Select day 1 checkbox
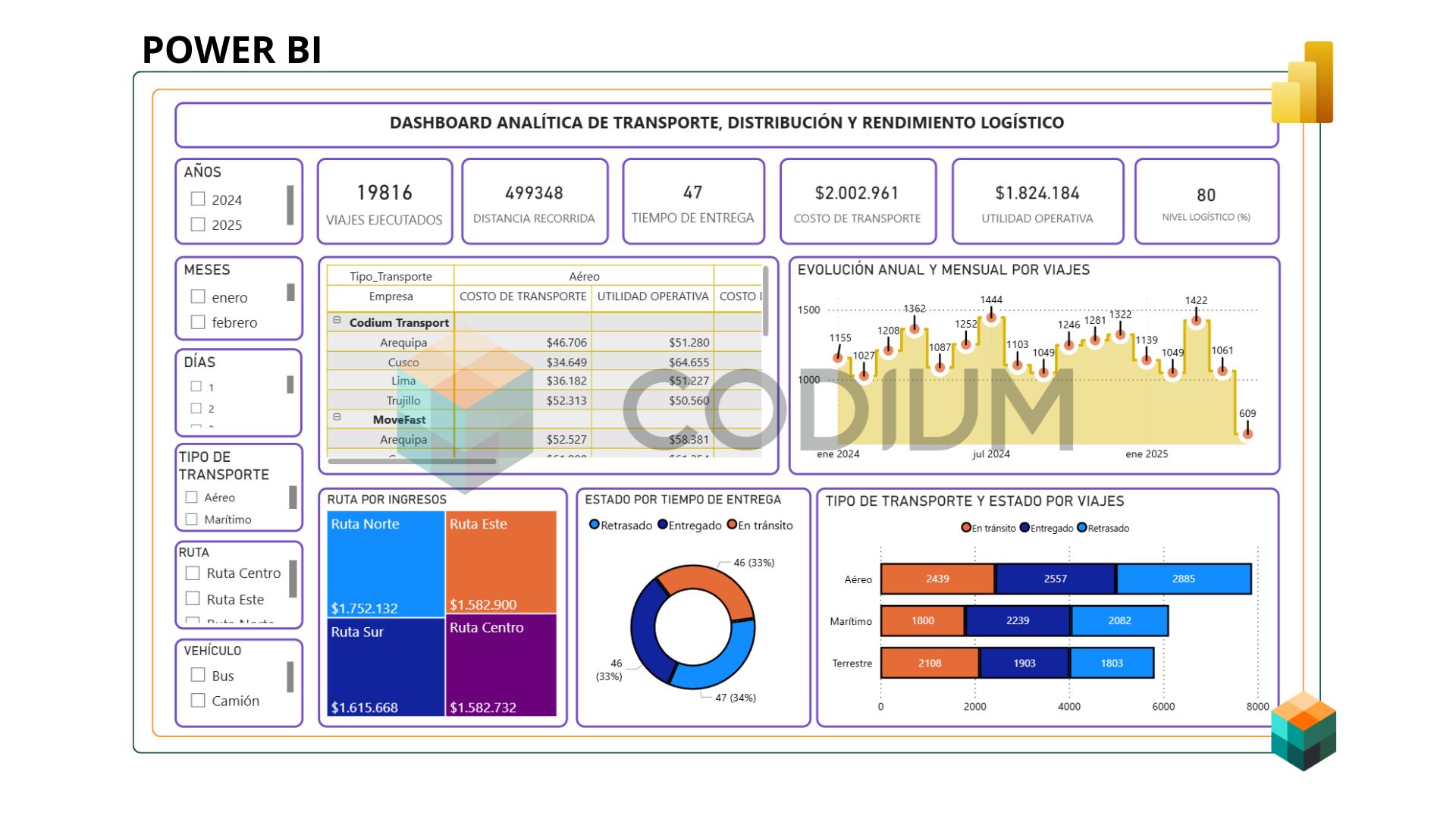 click(196, 386)
